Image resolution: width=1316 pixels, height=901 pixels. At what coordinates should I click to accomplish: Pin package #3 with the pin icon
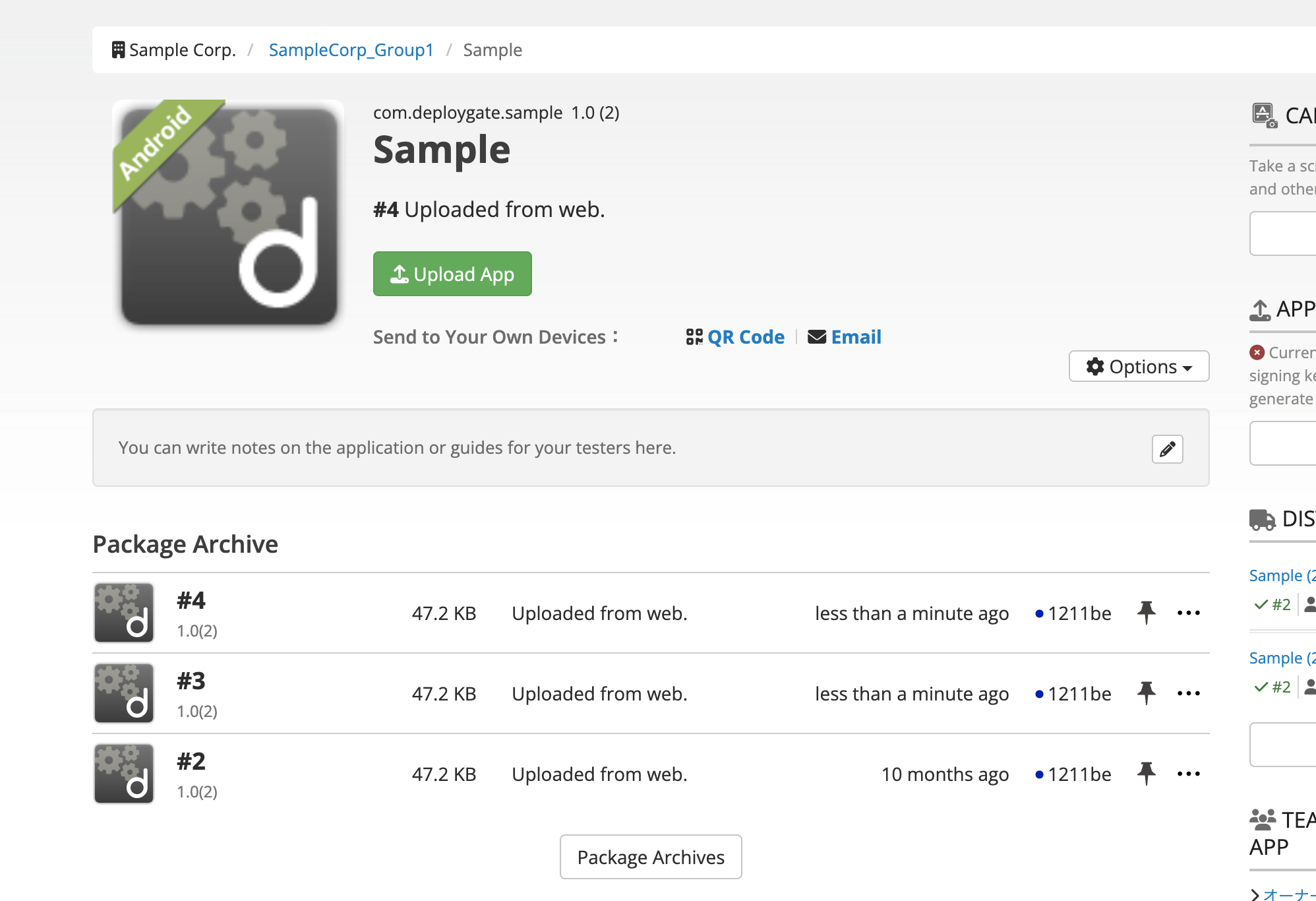(x=1146, y=693)
